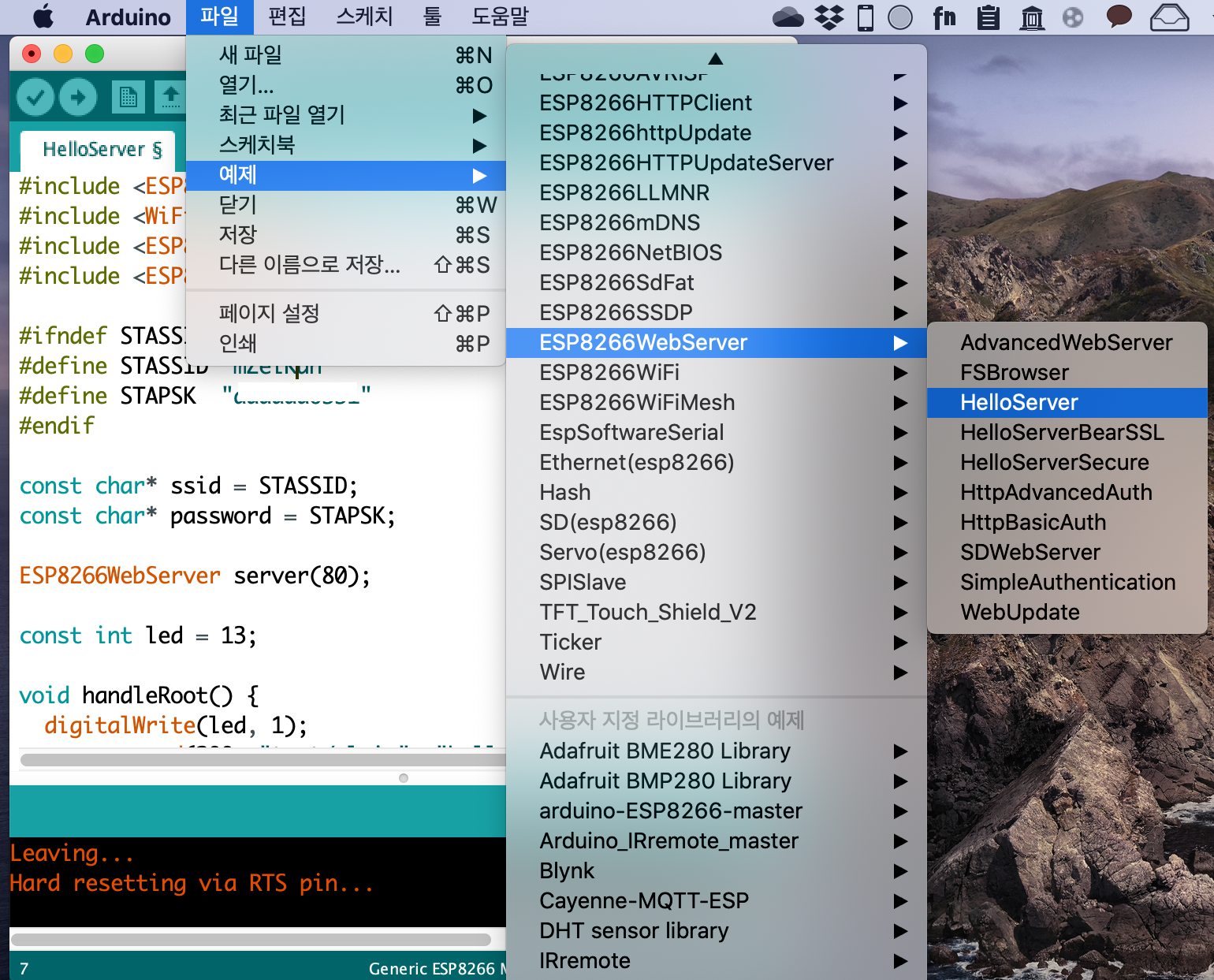This screenshot has height=980, width=1214.
Task: Click the cloud icon in menu bar
Action: [x=788, y=17]
